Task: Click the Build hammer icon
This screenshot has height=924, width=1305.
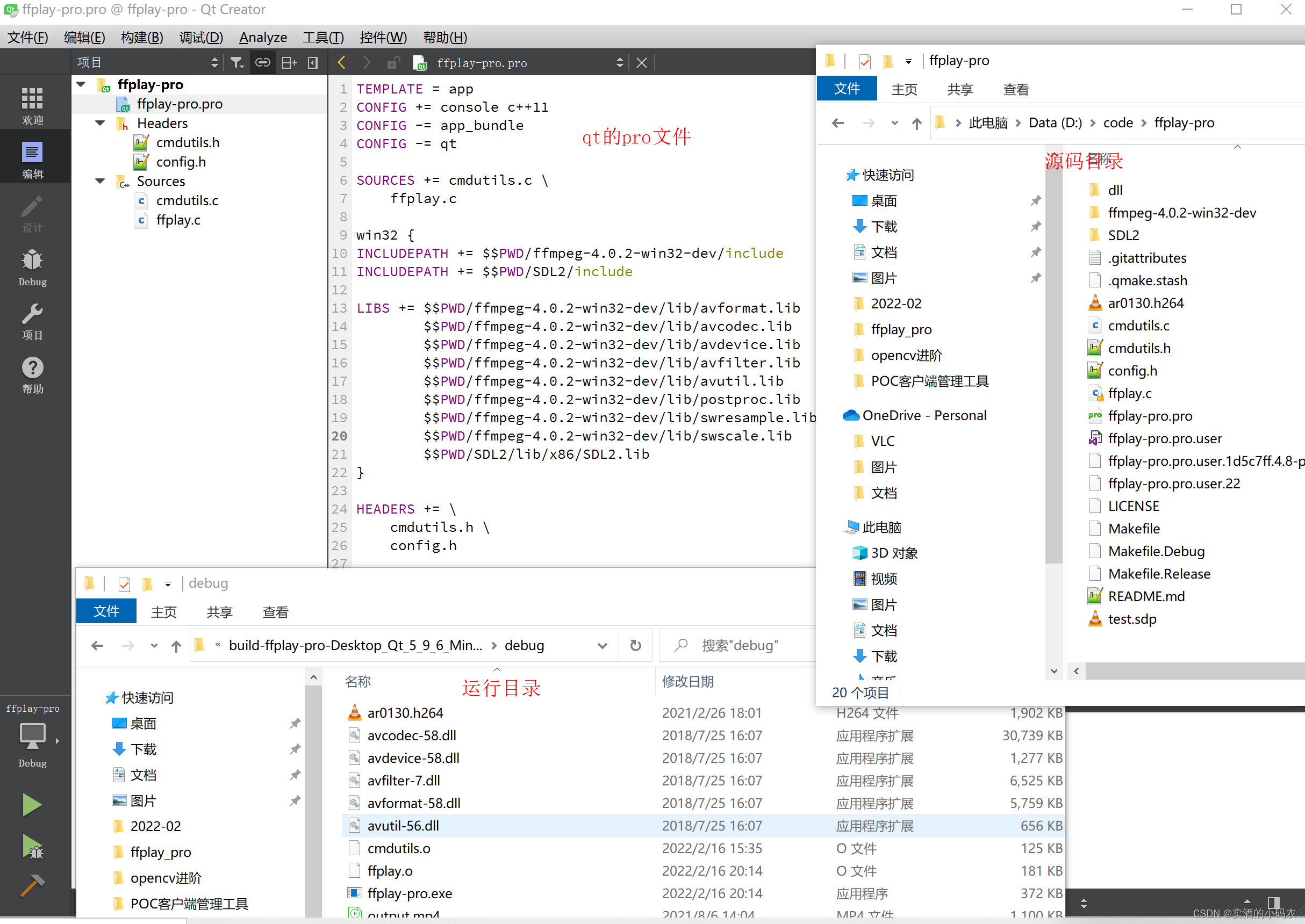Action: [32, 885]
